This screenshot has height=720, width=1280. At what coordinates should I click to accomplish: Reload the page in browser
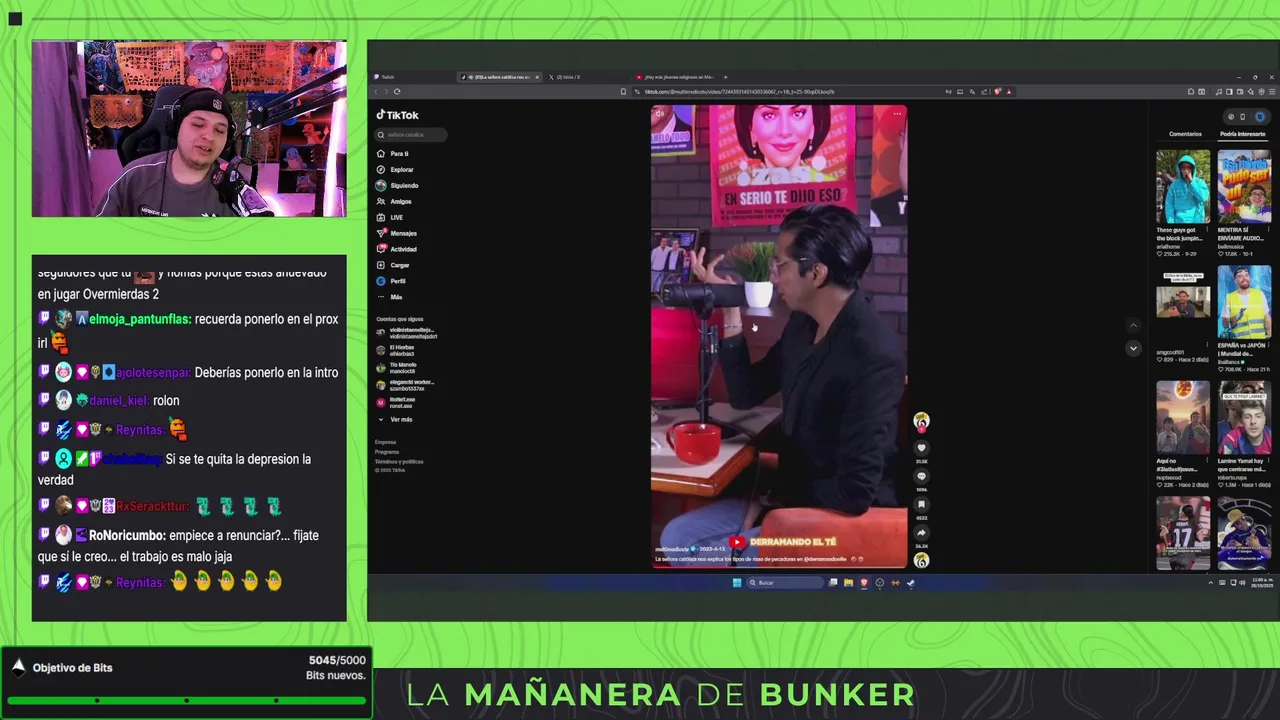tap(397, 92)
